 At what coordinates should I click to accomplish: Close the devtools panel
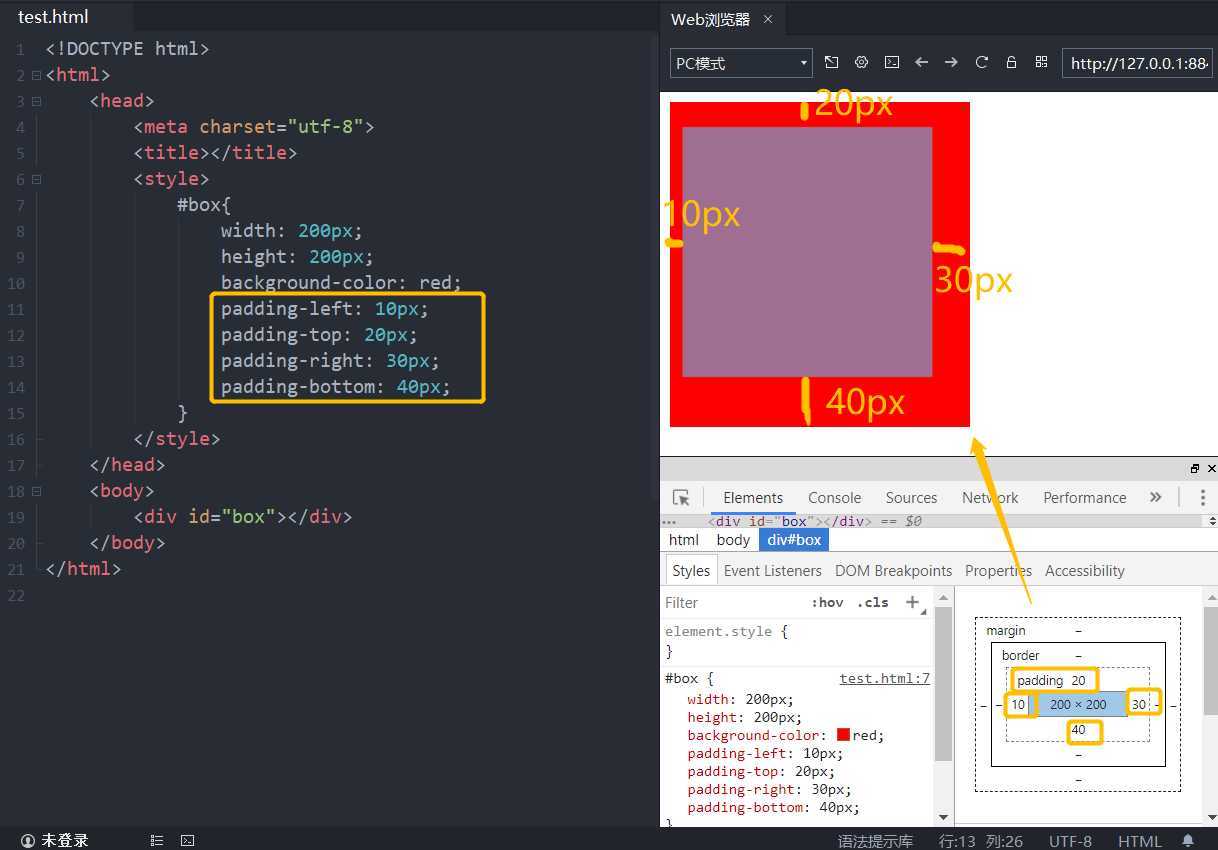click(1212, 468)
